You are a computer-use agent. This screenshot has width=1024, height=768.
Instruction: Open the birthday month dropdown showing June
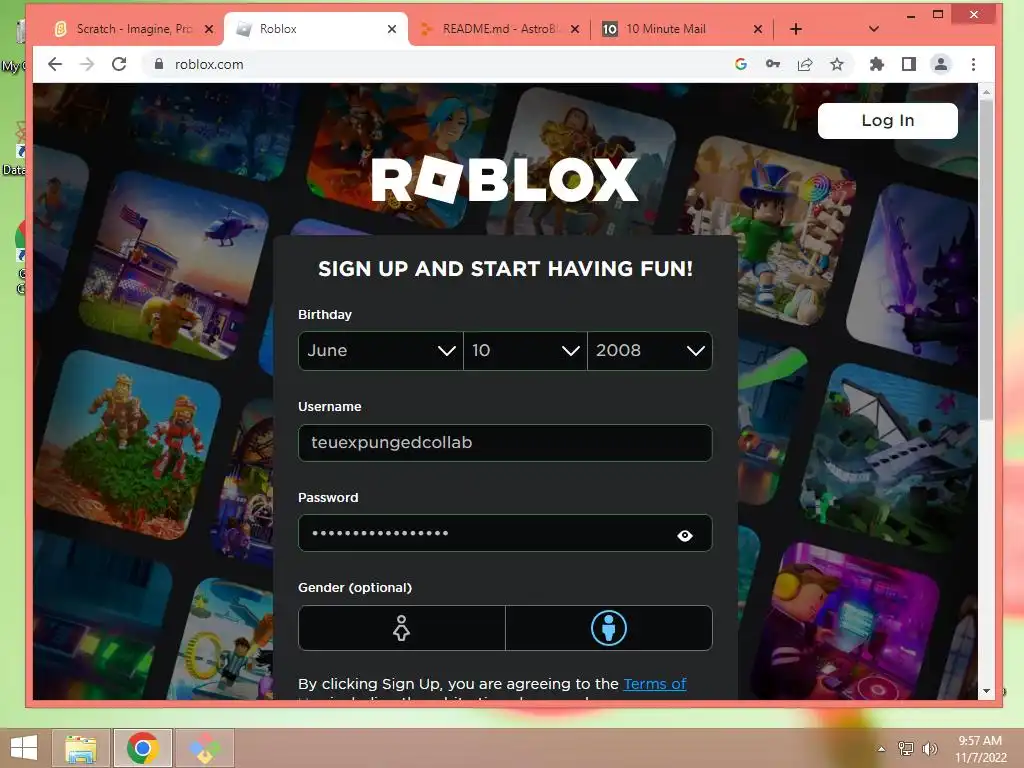(381, 351)
